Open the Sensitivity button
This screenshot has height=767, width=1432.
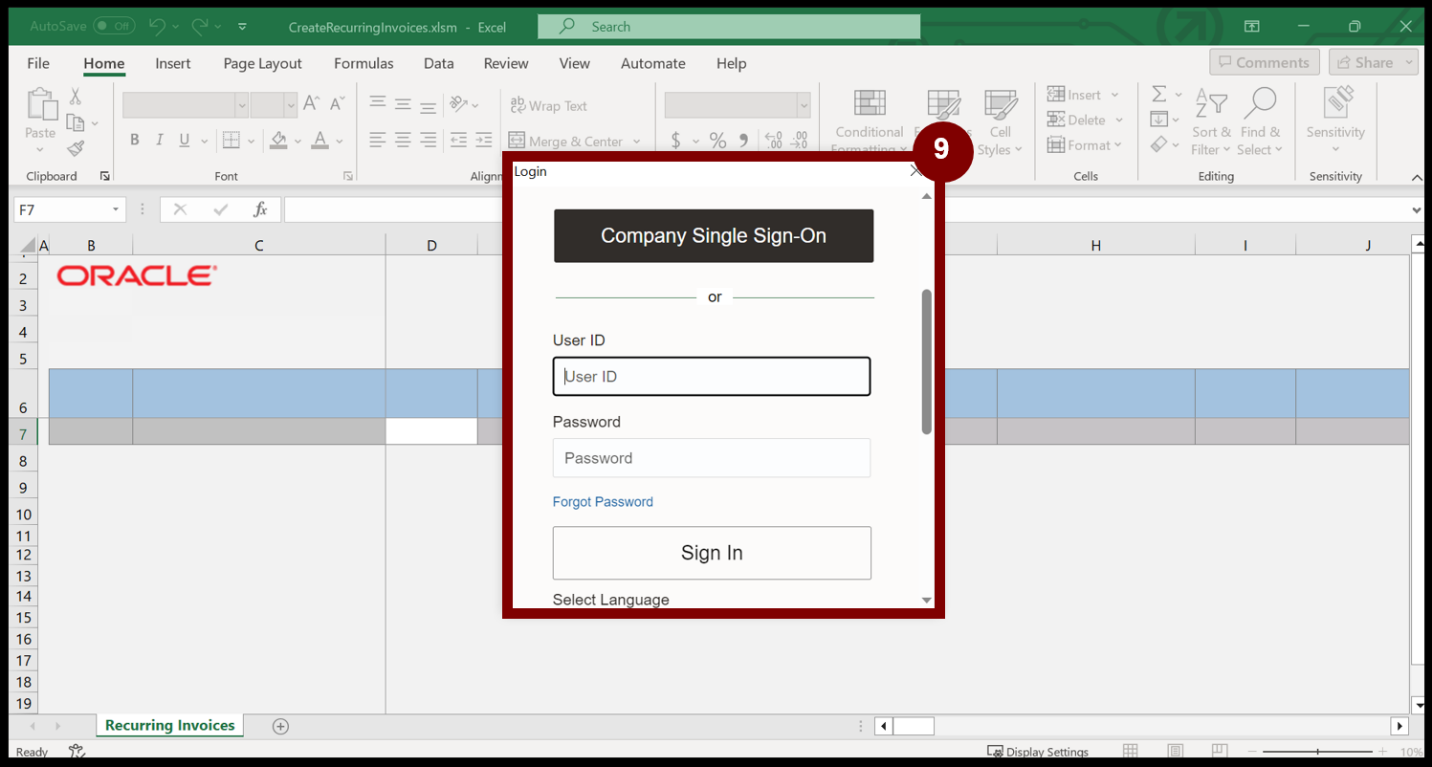(x=1335, y=120)
